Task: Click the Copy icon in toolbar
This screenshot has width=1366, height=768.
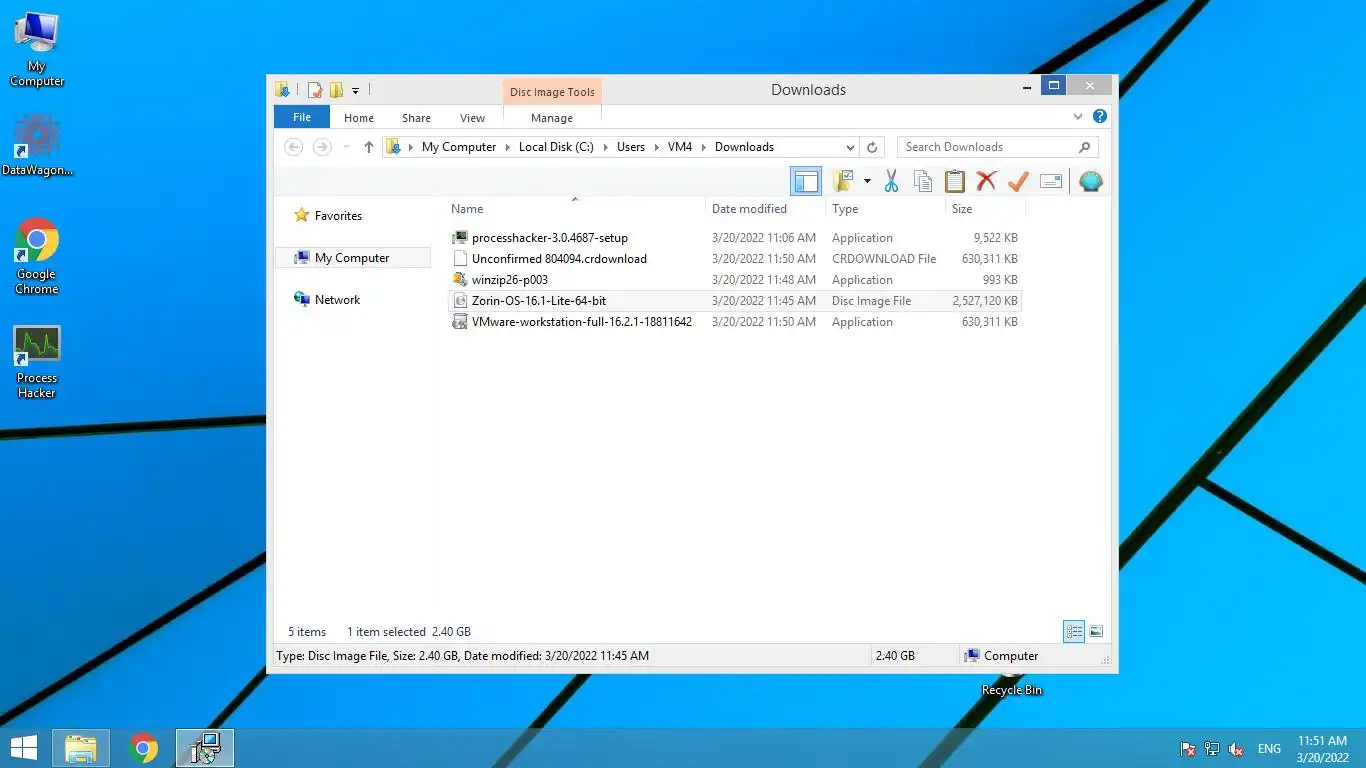Action: click(923, 181)
